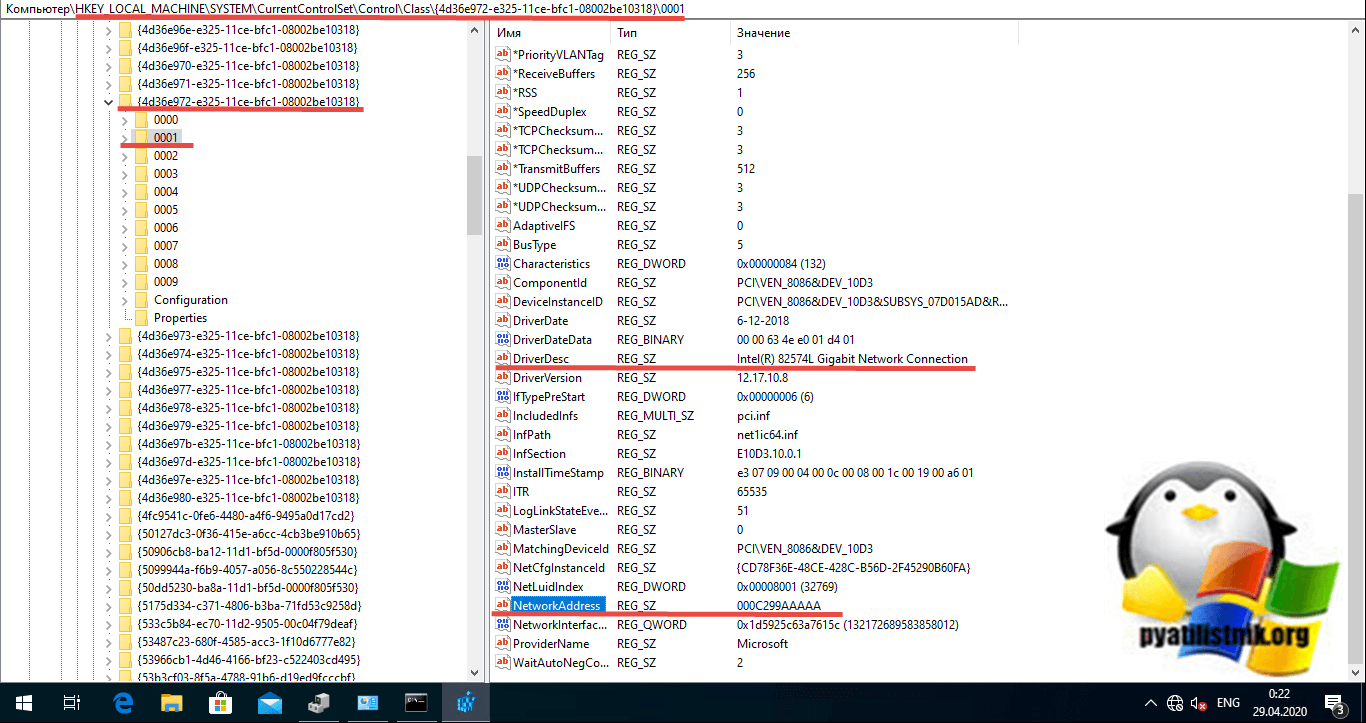Click the Windows Start button
The image size is (1366, 723).
23,703
